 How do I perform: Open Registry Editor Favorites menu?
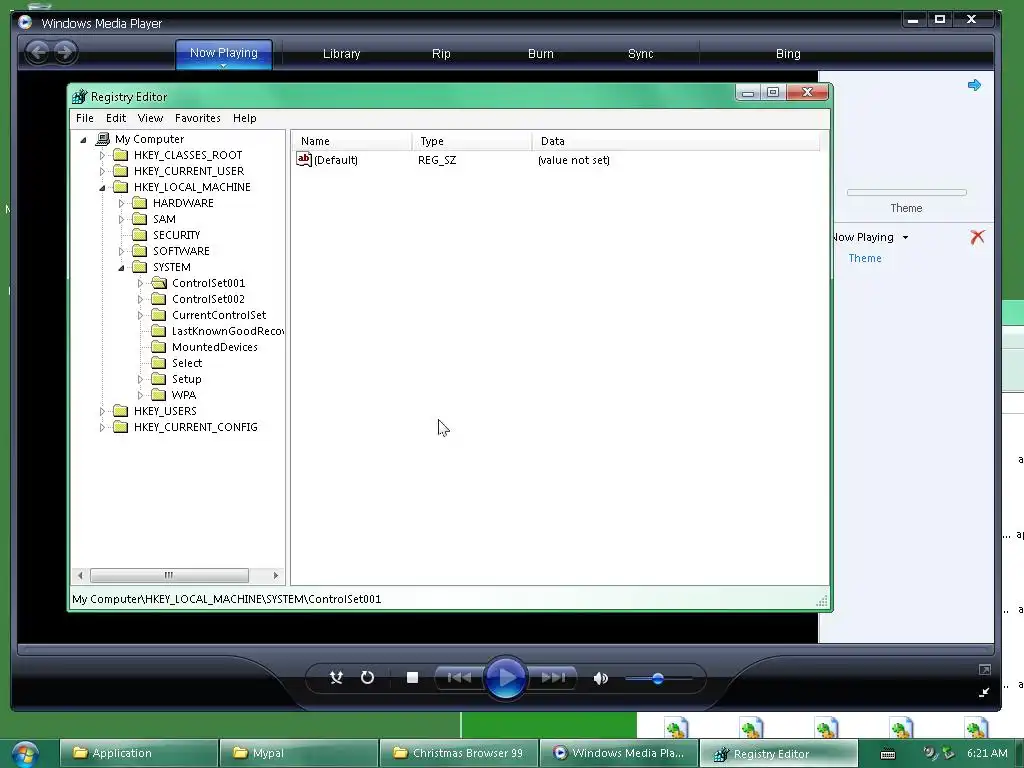click(197, 118)
